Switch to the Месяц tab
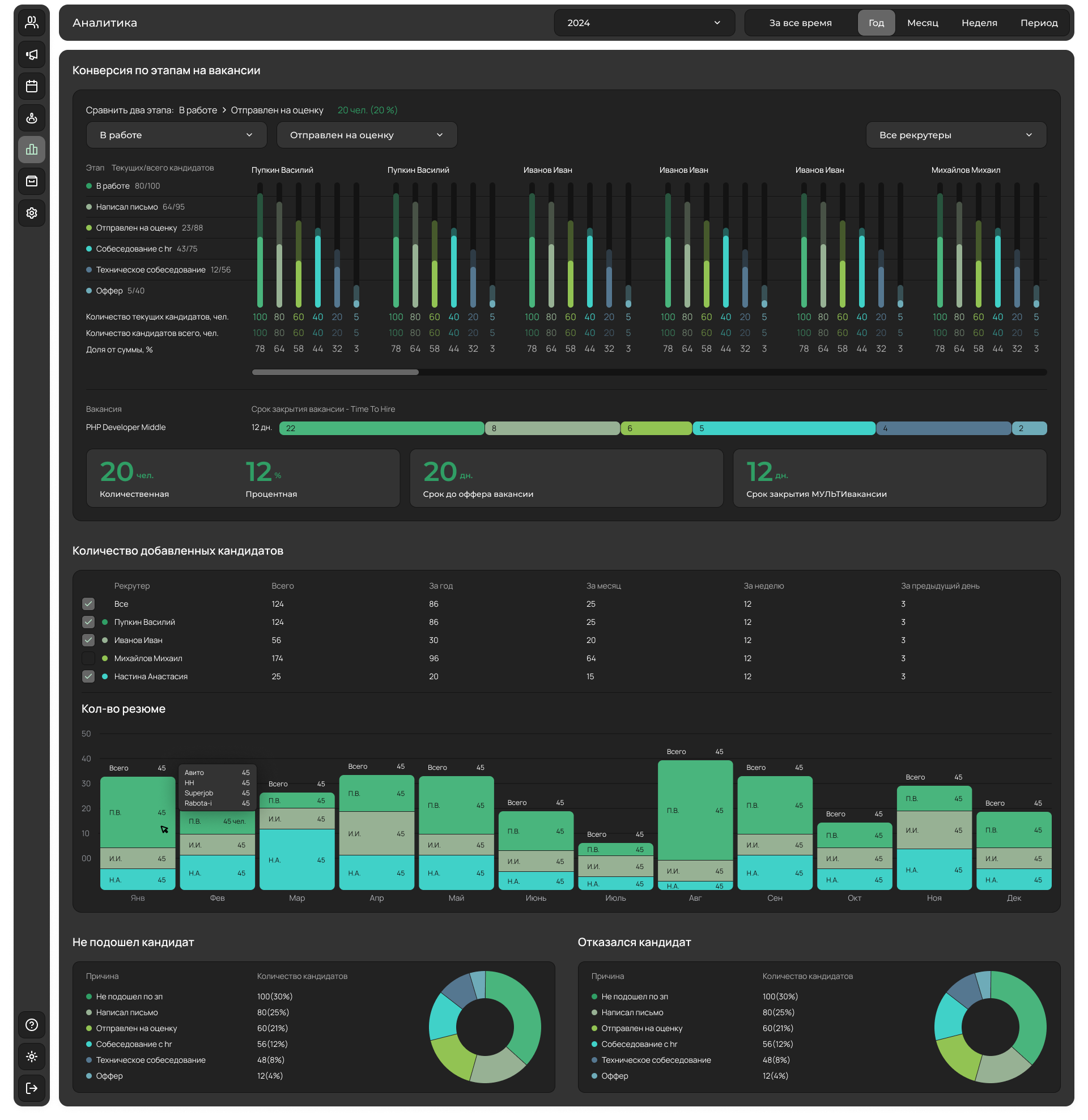 coord(922,23)
